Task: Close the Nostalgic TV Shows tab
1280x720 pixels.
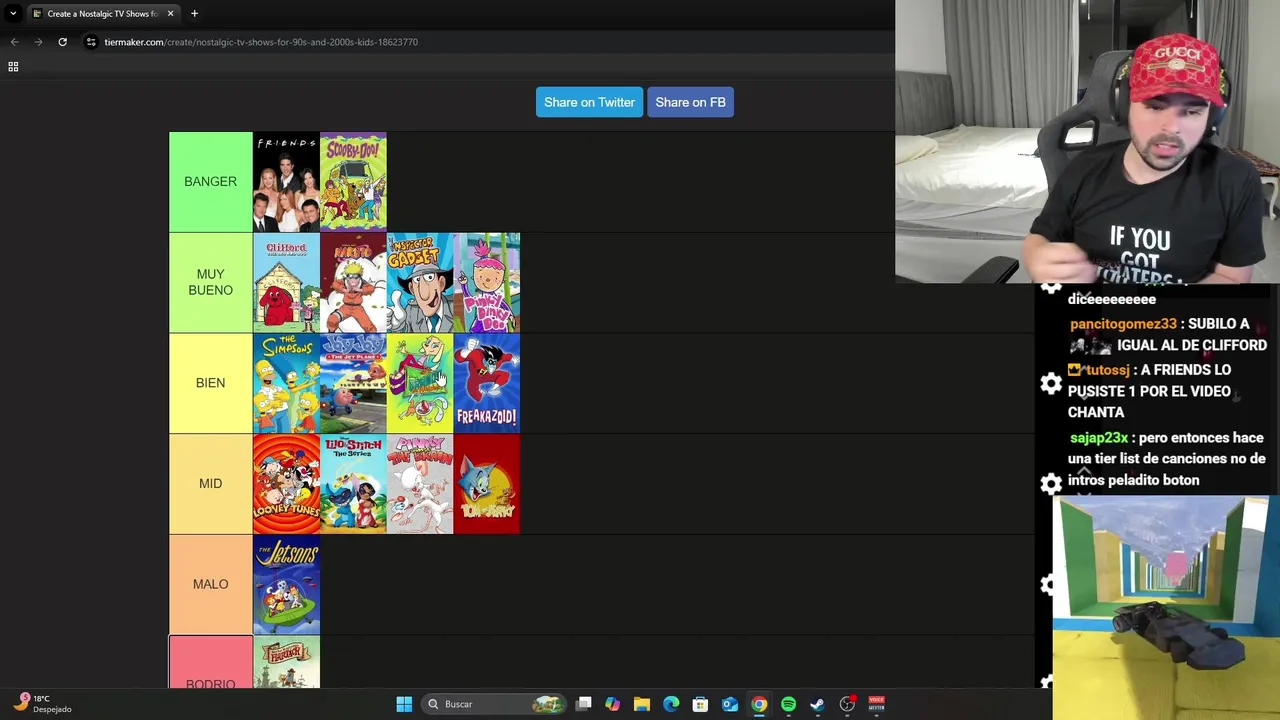Action: coord(170,13)
